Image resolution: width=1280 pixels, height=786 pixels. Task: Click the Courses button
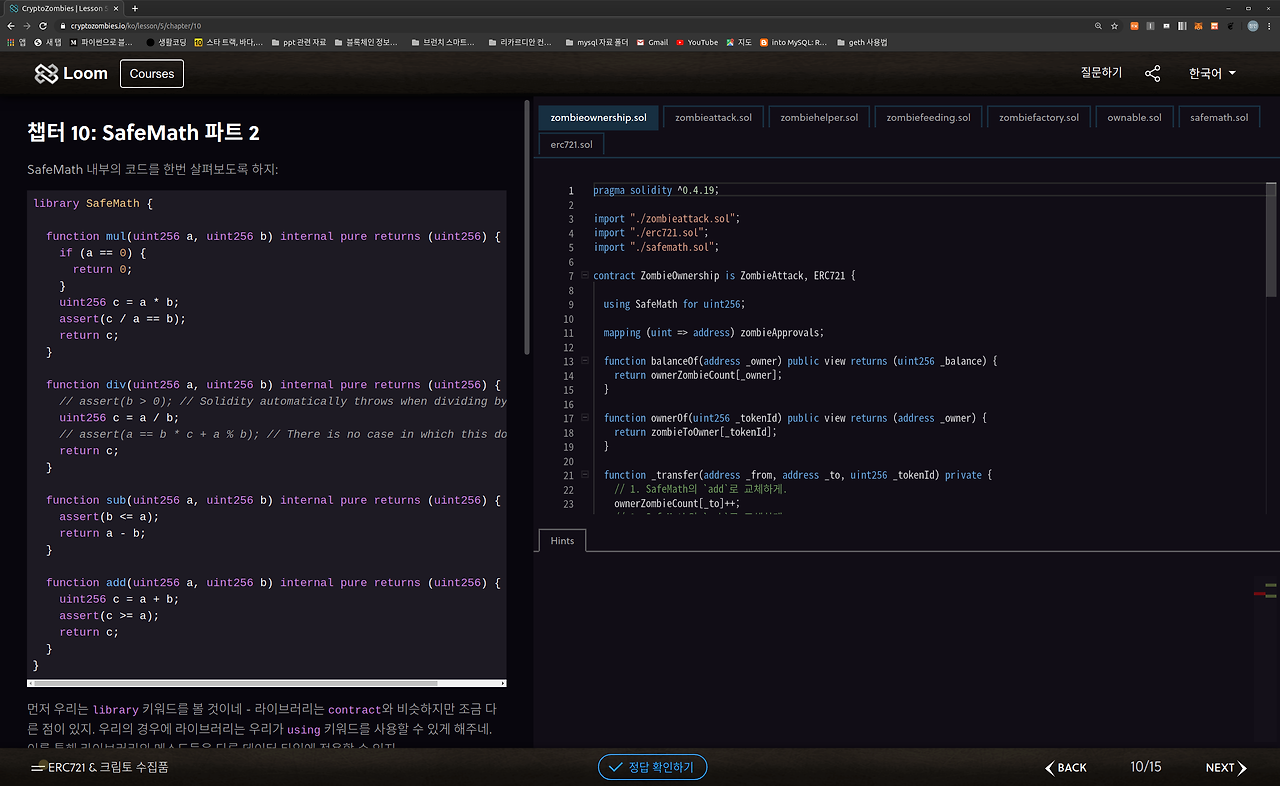(x=152, y=74)
